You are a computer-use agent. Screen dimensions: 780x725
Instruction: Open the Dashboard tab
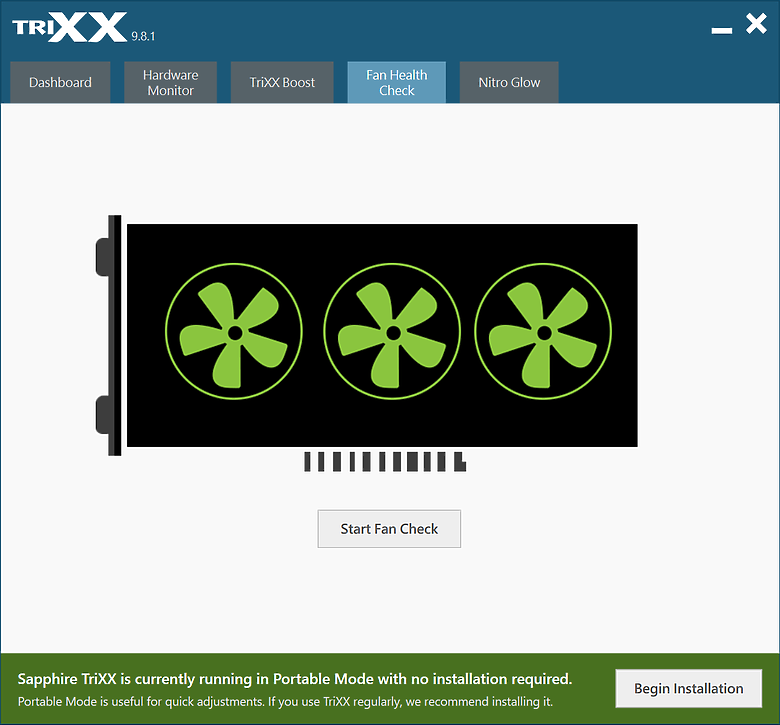click(x=60, y=83)
